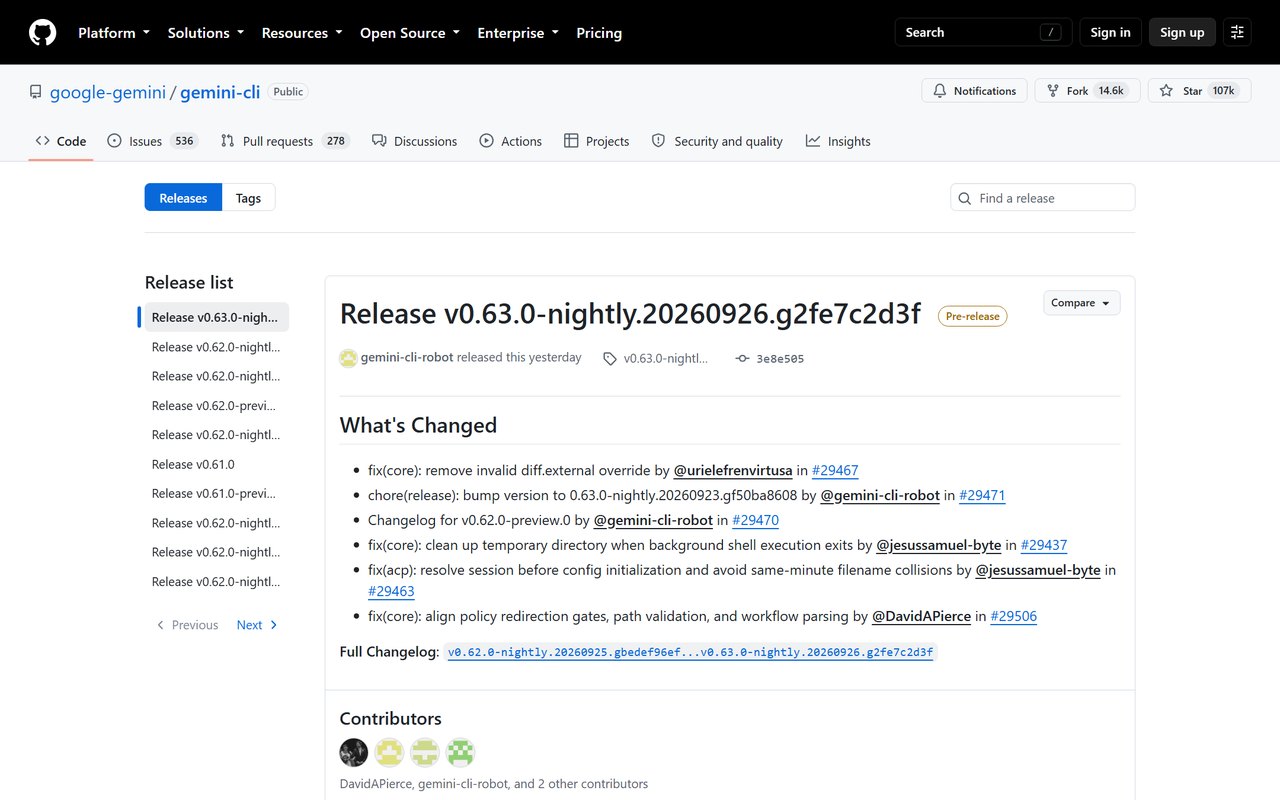Click the Issues circle icon

tap(114, 141)
